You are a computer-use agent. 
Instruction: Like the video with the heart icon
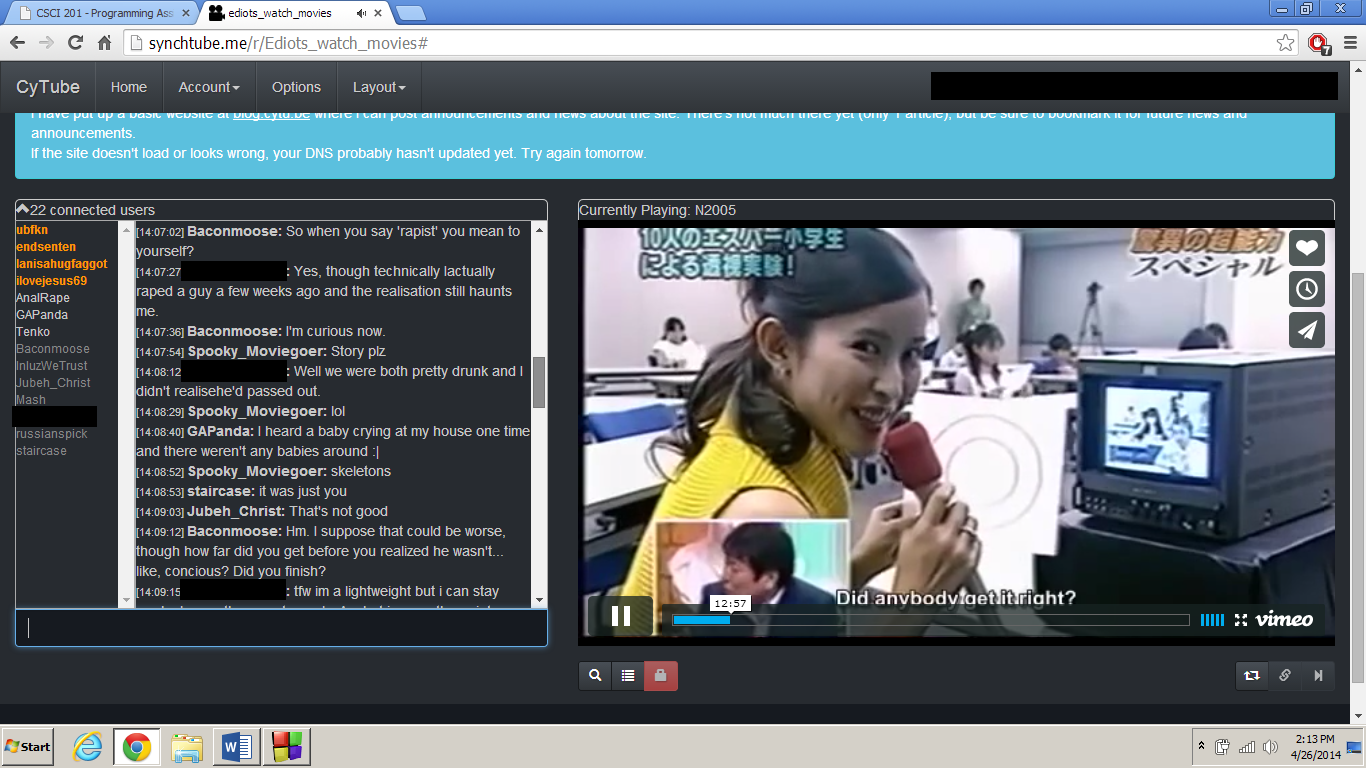click(1307, 248)
